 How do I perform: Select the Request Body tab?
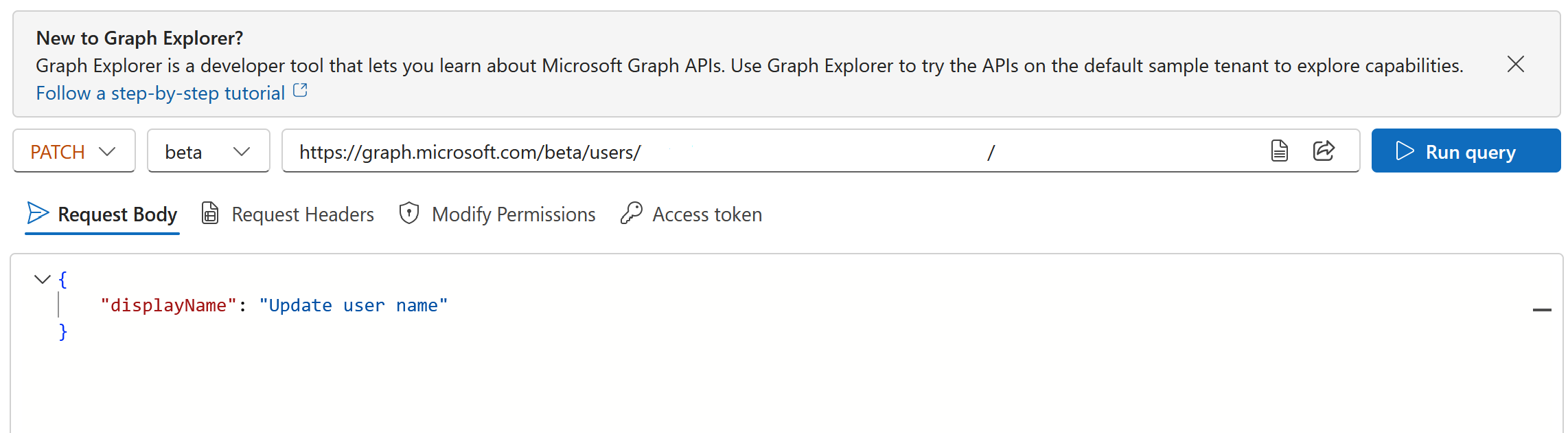pyautogui.click(x=117, y=214)
